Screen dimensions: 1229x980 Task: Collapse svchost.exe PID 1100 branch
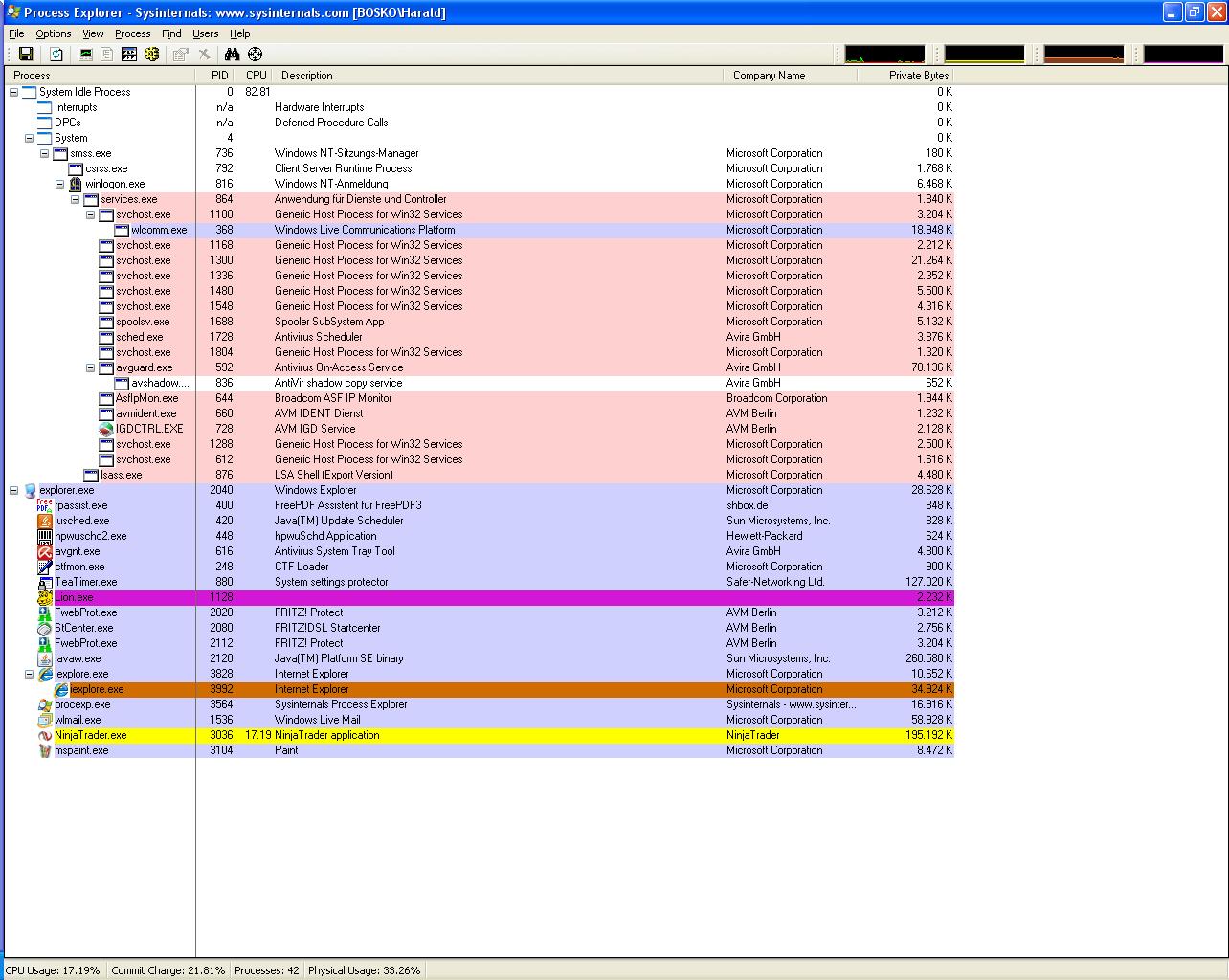click(90, 214)
